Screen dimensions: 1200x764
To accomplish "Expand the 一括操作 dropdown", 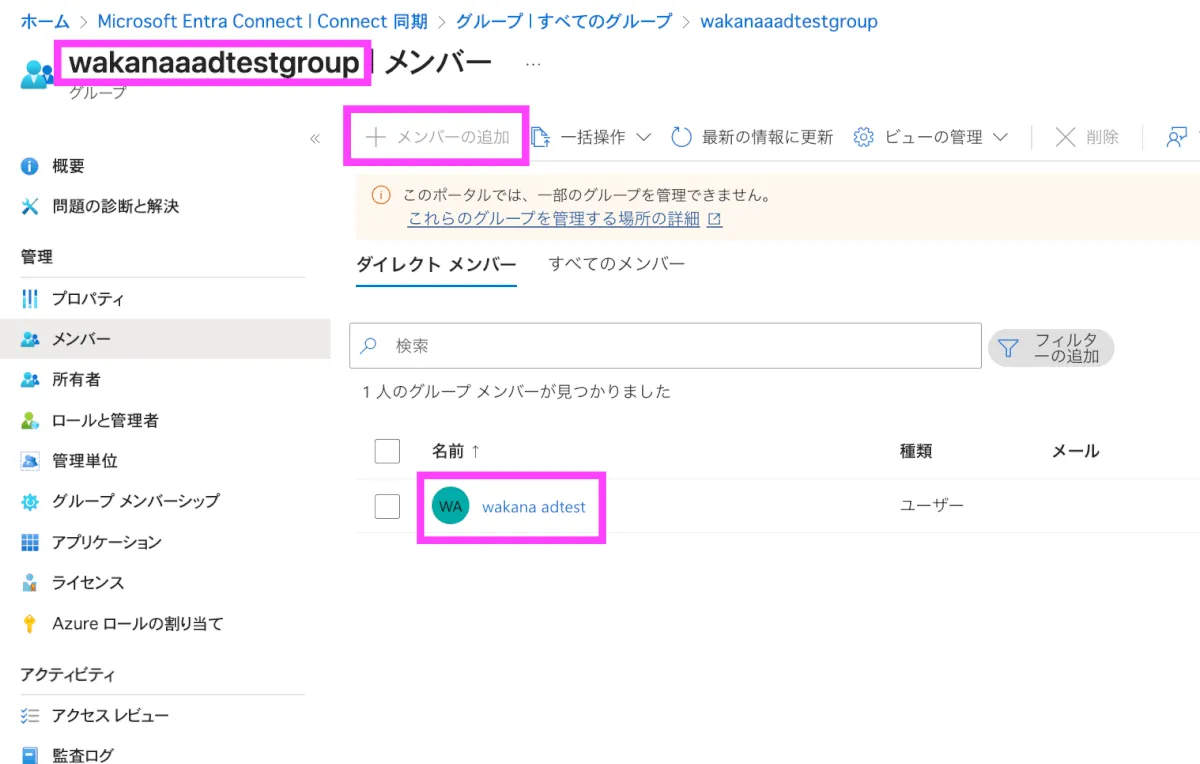I will coord(591,137).
